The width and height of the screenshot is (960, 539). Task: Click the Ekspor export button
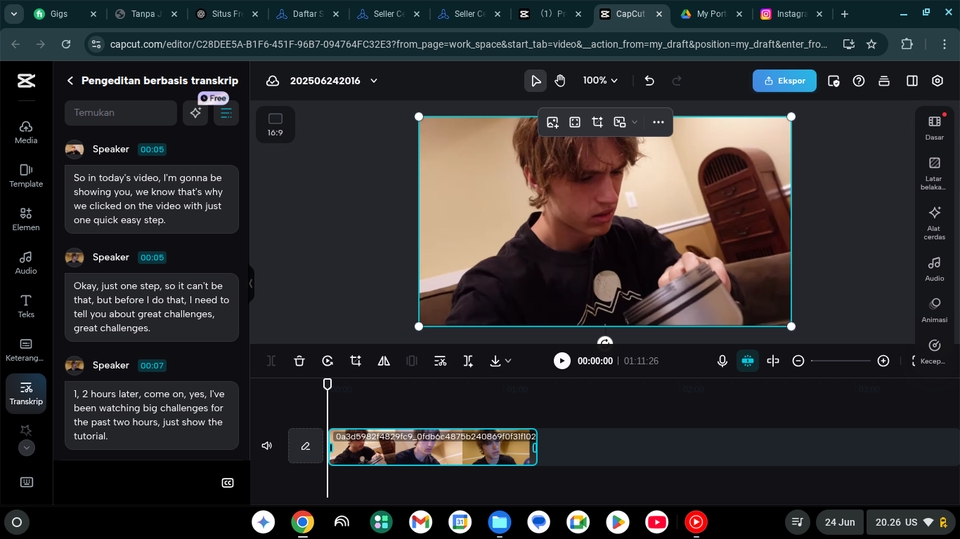(784, 80)
